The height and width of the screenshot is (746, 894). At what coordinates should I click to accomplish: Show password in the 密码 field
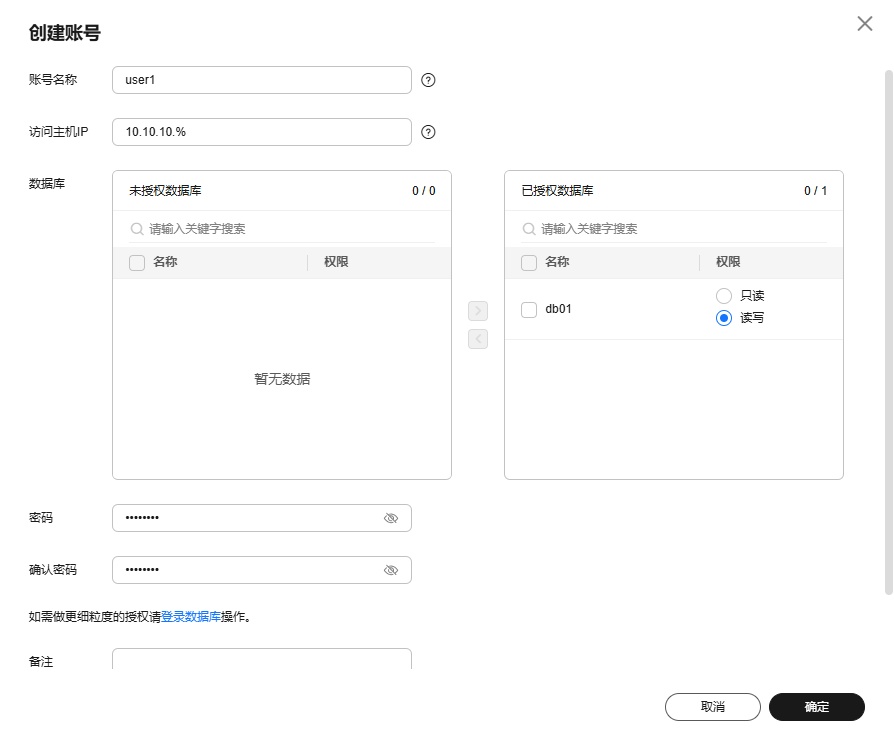(x=391, y=518)
